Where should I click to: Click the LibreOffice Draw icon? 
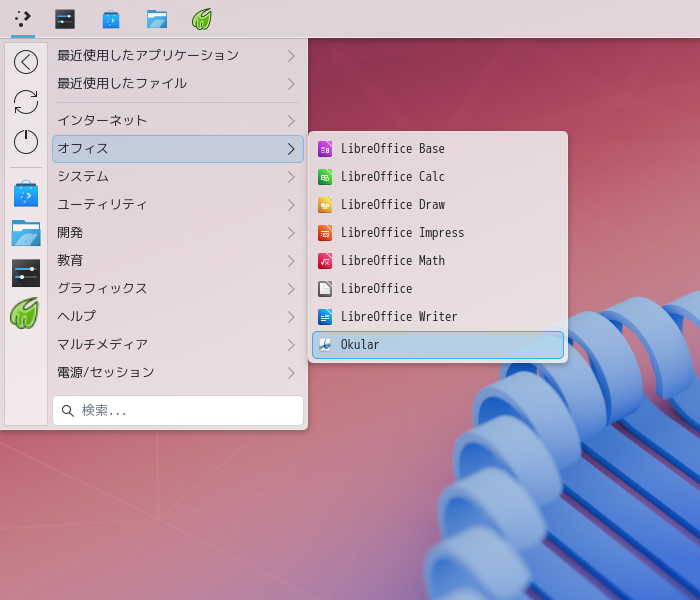tap(325, 205)
